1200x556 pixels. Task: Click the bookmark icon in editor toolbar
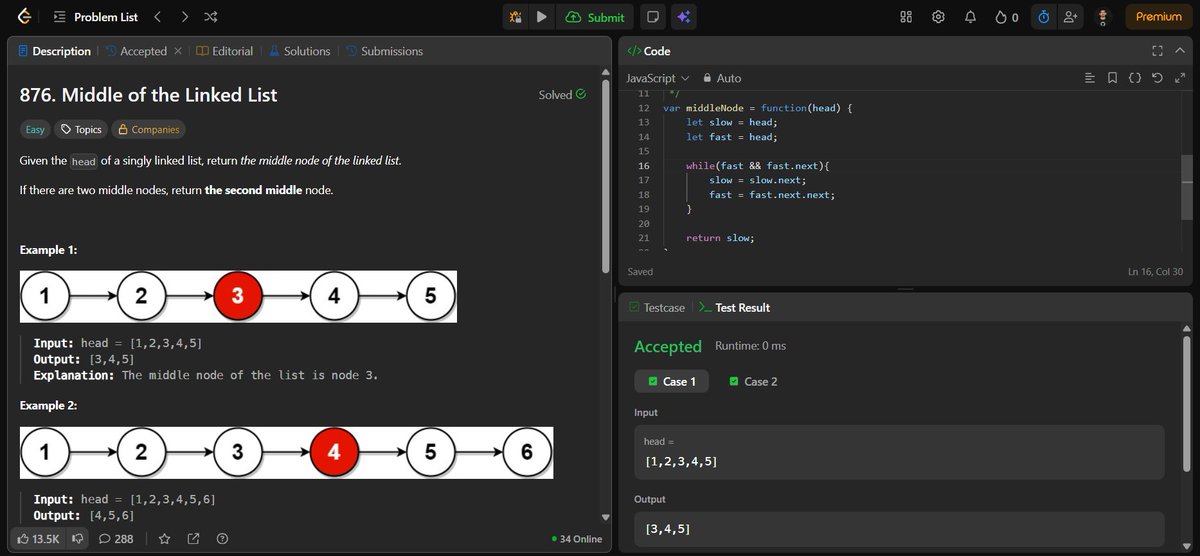pos(1112,78)
